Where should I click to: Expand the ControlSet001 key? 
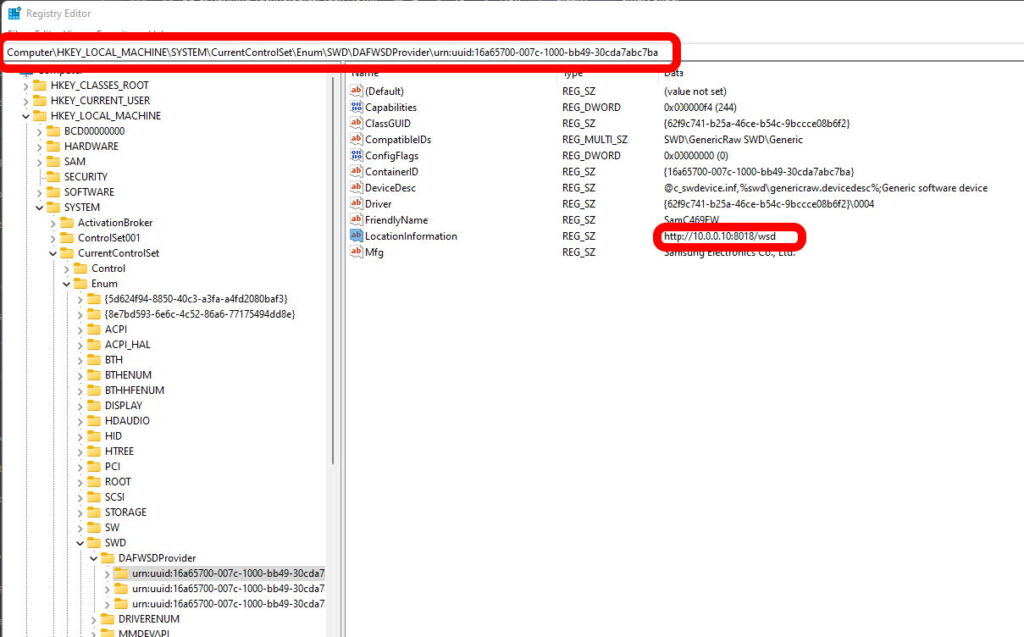(x=53, y=238)
